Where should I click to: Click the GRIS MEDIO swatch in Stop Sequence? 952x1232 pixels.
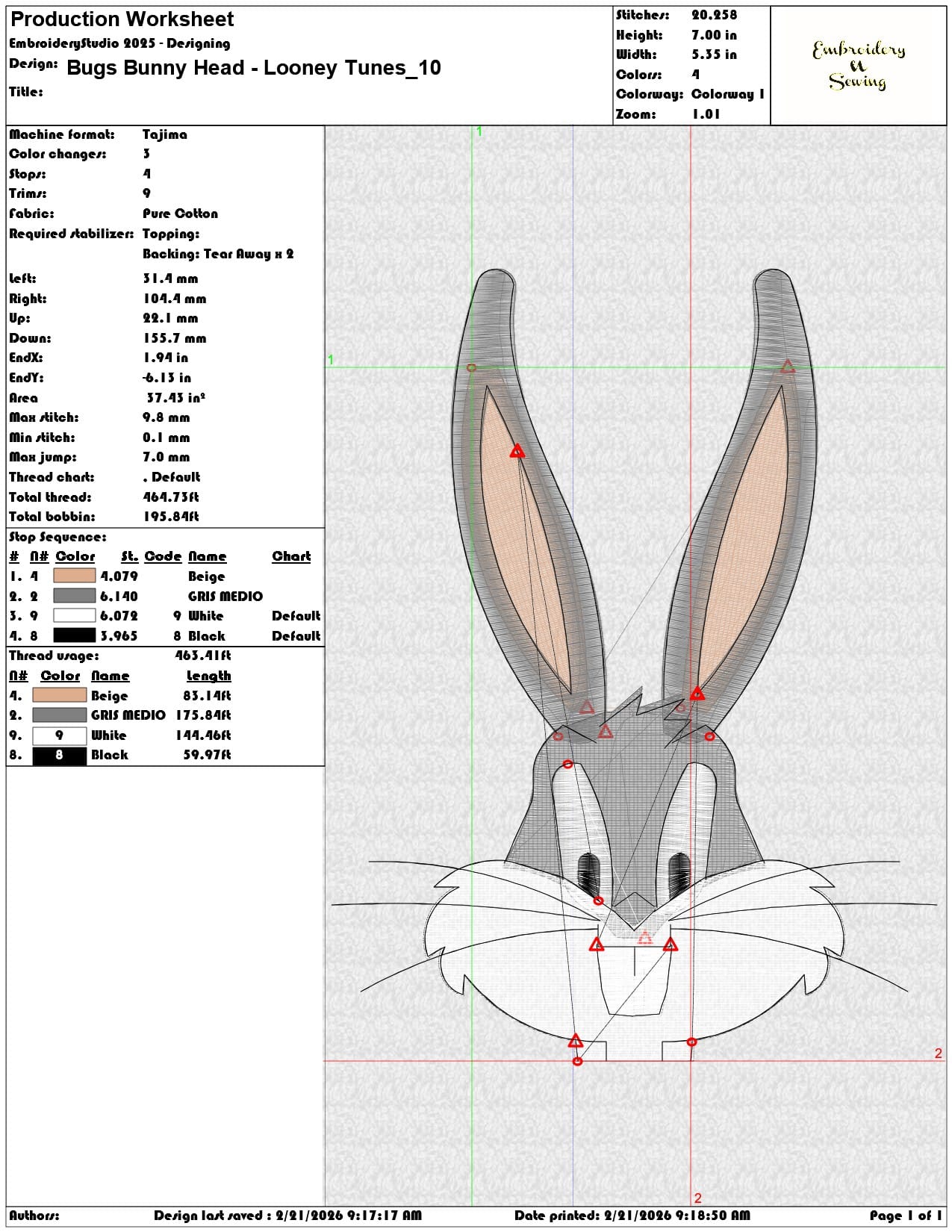pyautogui.click(x=75, y=596)
